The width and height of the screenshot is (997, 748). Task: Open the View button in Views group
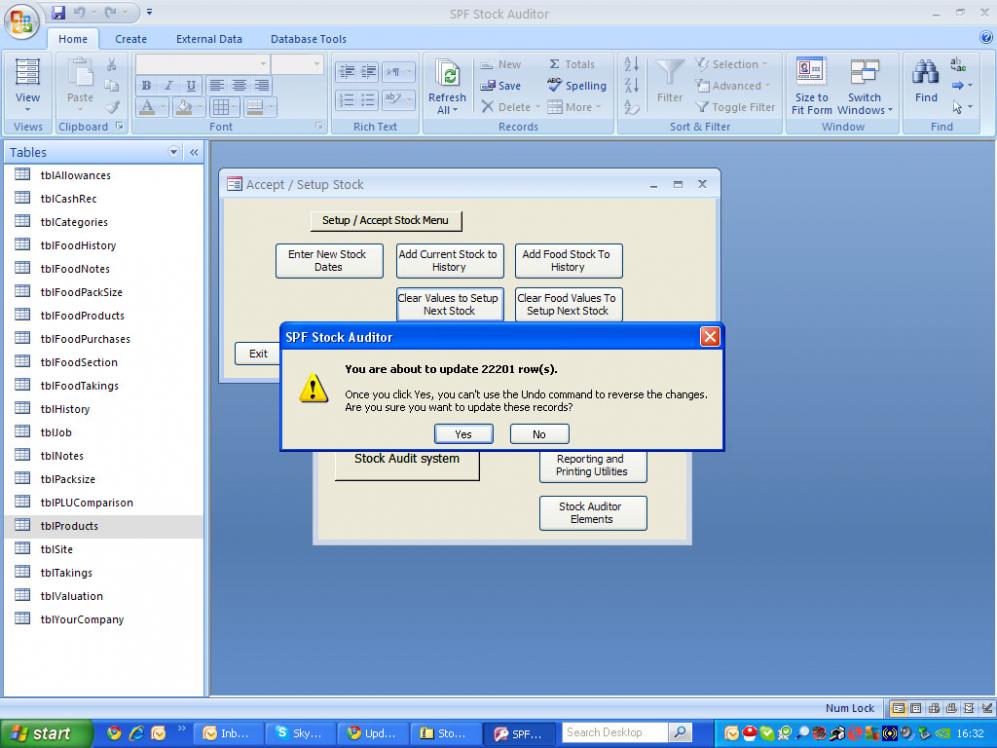click(x=27, y=85)
